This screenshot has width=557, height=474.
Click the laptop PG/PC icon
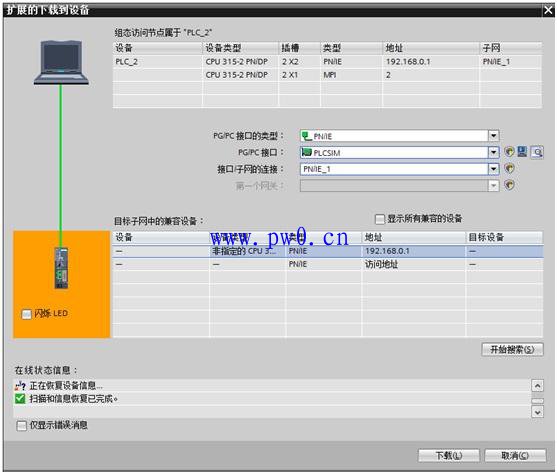[61, 62]
